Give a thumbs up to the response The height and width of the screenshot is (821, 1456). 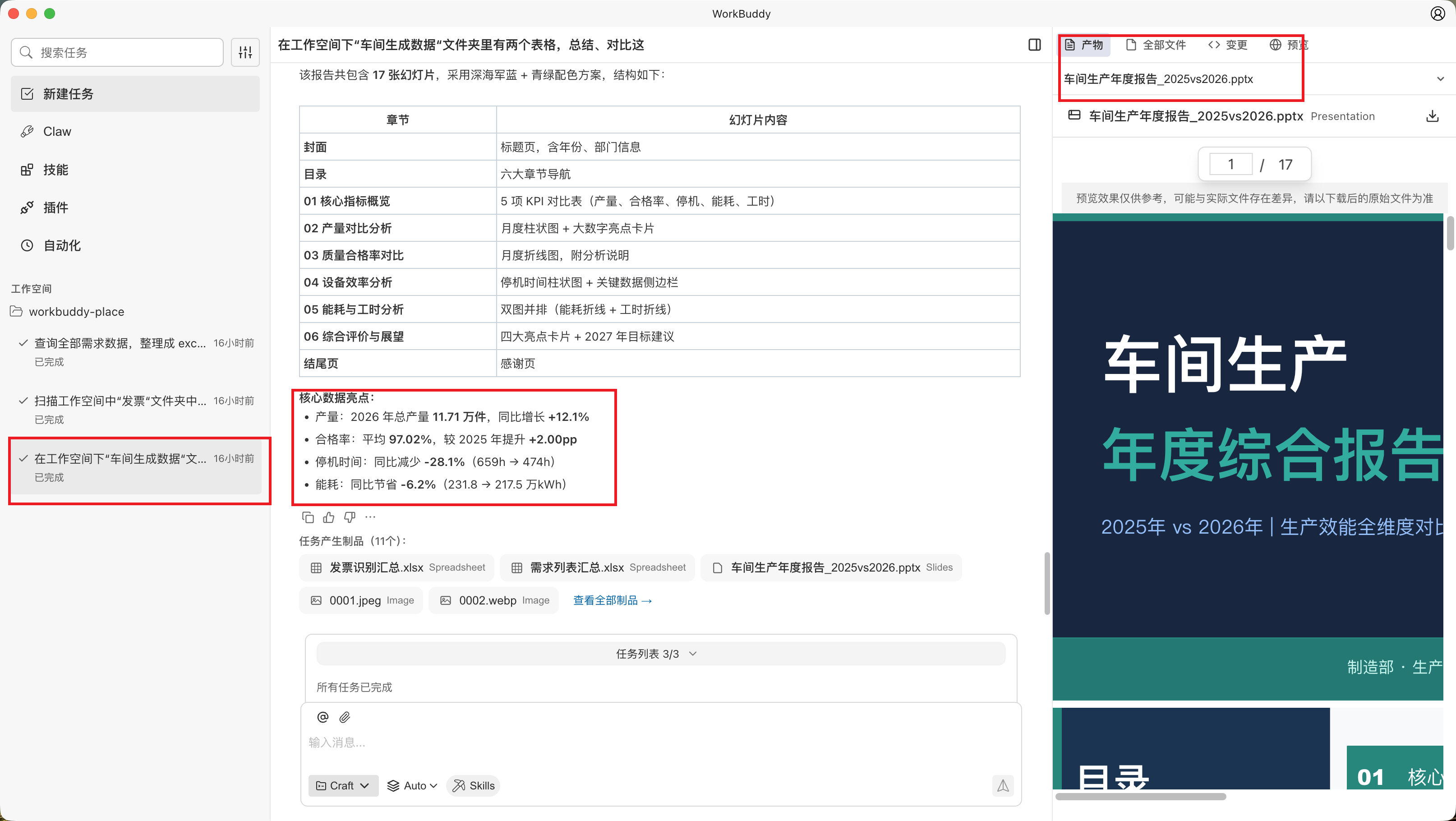click(328, 517)
